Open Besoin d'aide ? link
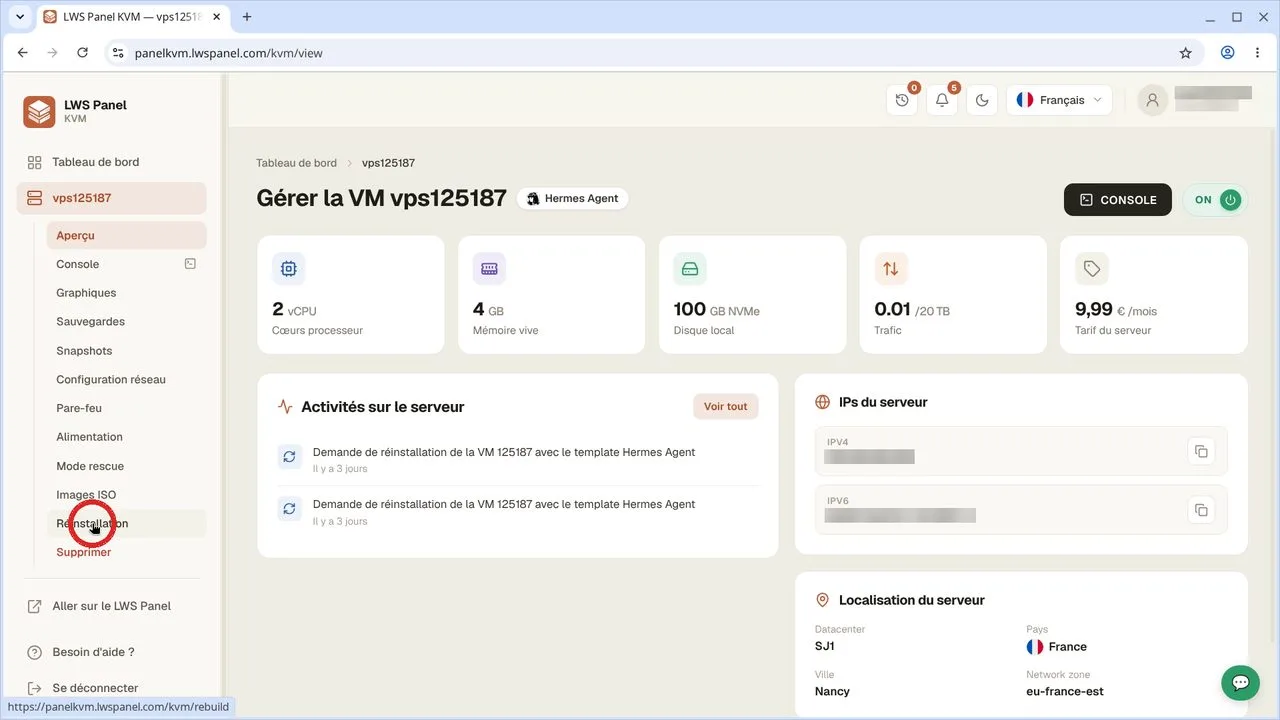Viewport: 1280px width, 720px height. point(112,652)
